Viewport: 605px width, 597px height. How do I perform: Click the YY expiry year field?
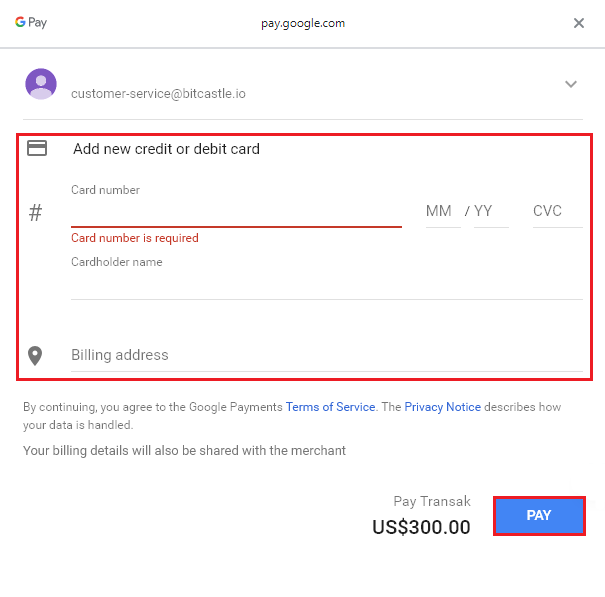pyautogui.click(x=491, y=212)
